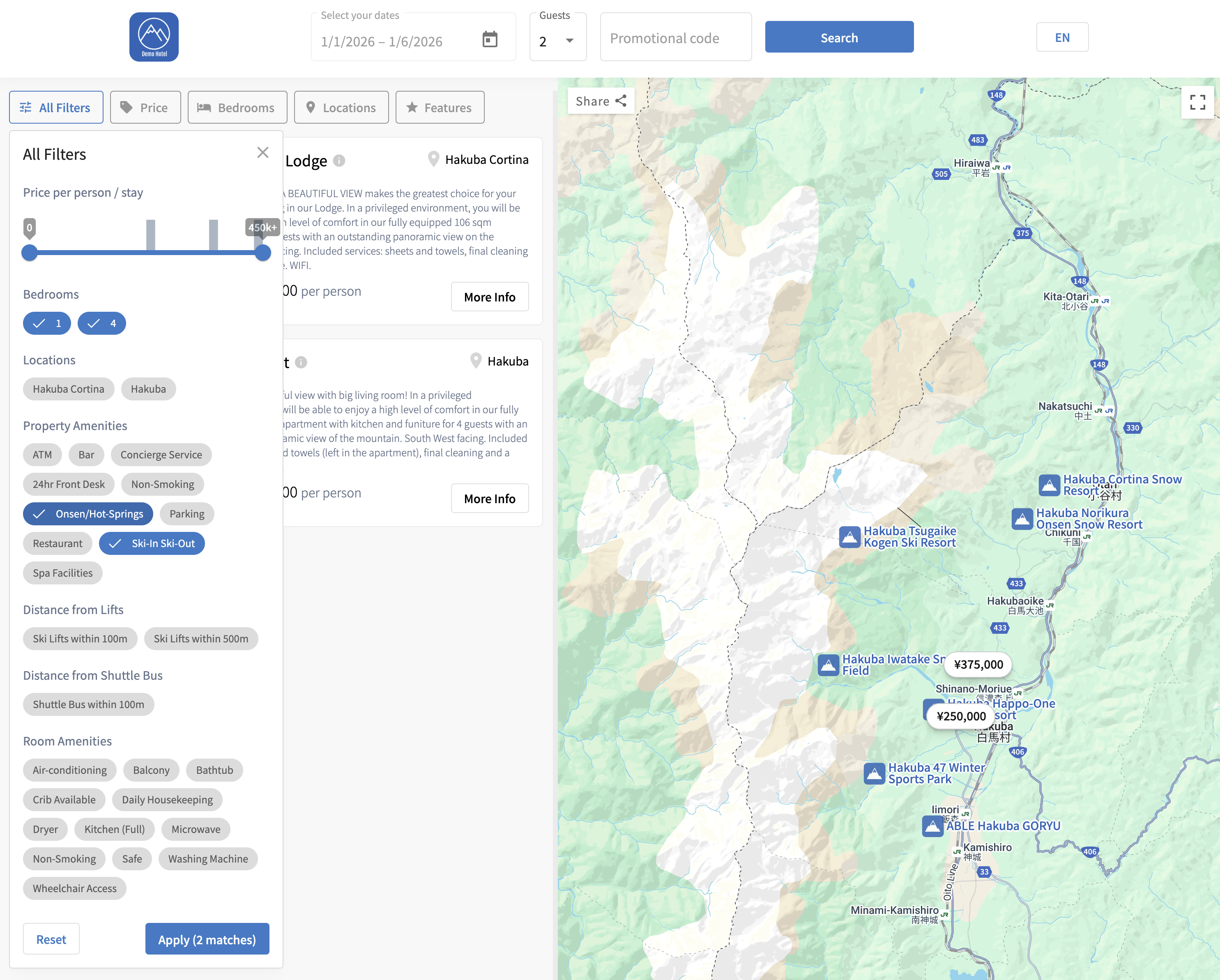Viewport: 1220px width, 980px height.
Task: Toggle fullscreen map view icon
Action: pyautogui.click(x=1197, y=102)
